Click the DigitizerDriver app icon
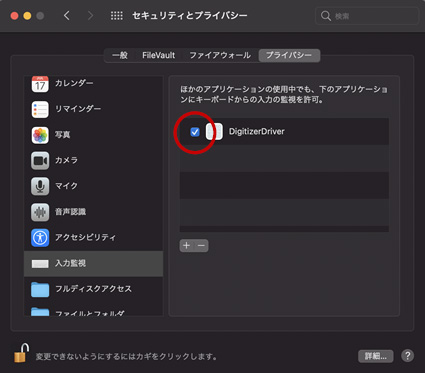This screenshot has width=425, height=373. tap(214, 131)
